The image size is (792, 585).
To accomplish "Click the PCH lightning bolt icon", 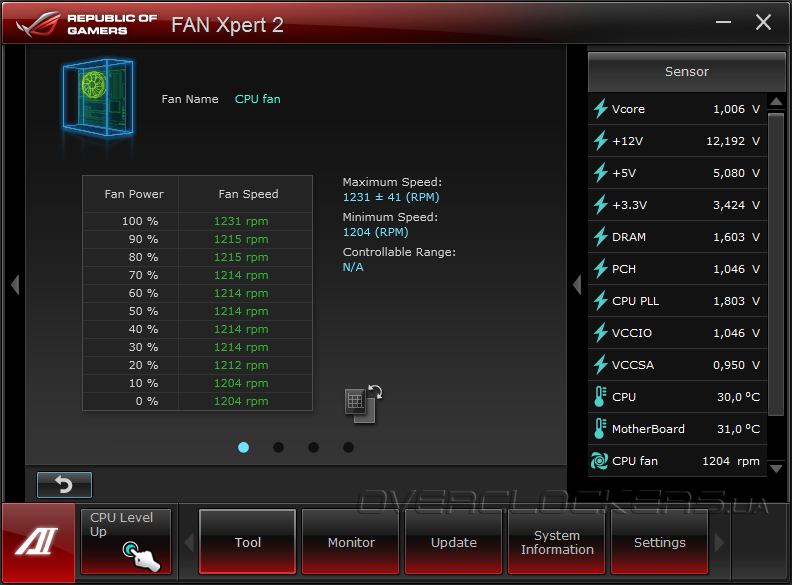I will click(600, 269).
